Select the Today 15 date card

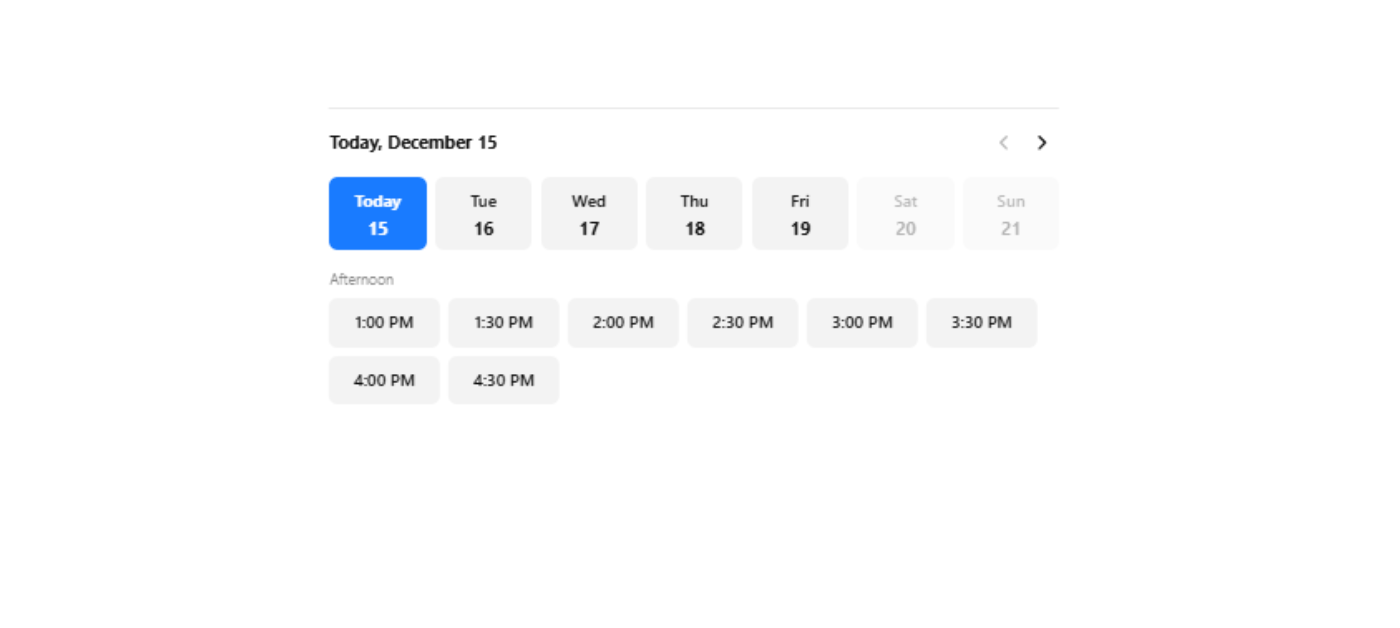coord(377,213)
